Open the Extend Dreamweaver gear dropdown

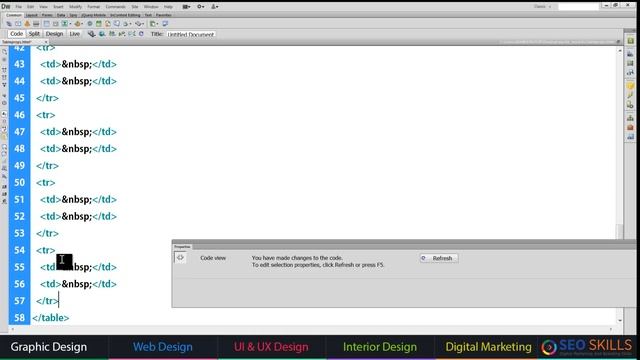point(200,7)
